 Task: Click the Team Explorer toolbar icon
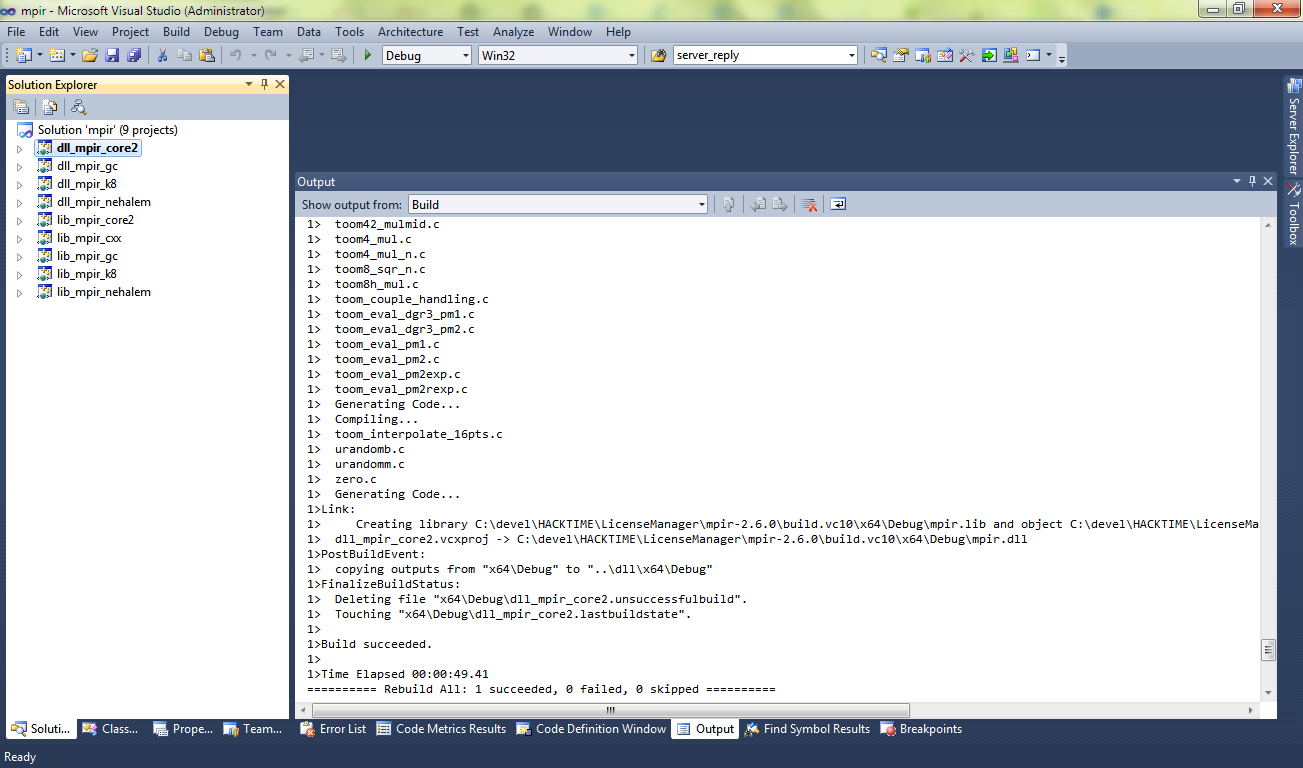923,55
